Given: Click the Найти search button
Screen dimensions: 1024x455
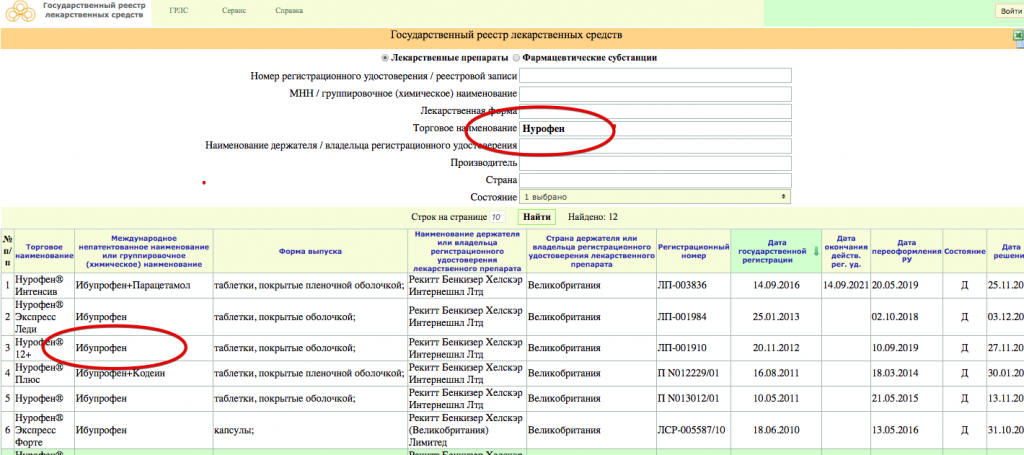Looking at the screenshot, I should coord(537,216).
